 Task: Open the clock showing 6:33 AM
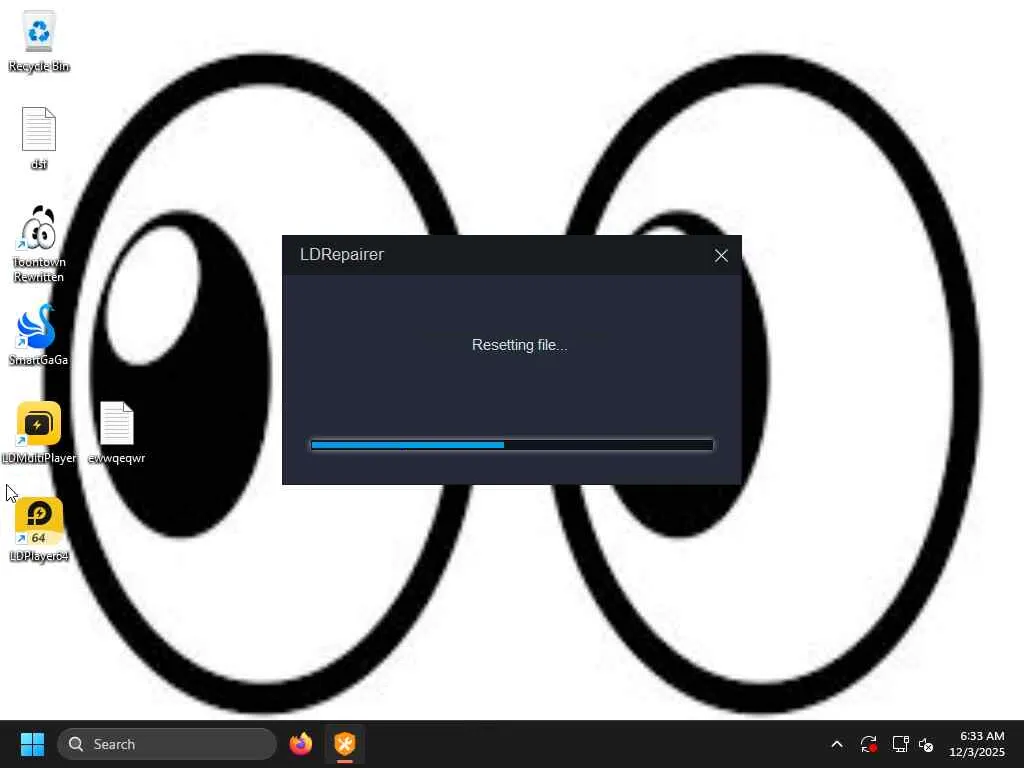coord(977,744)
